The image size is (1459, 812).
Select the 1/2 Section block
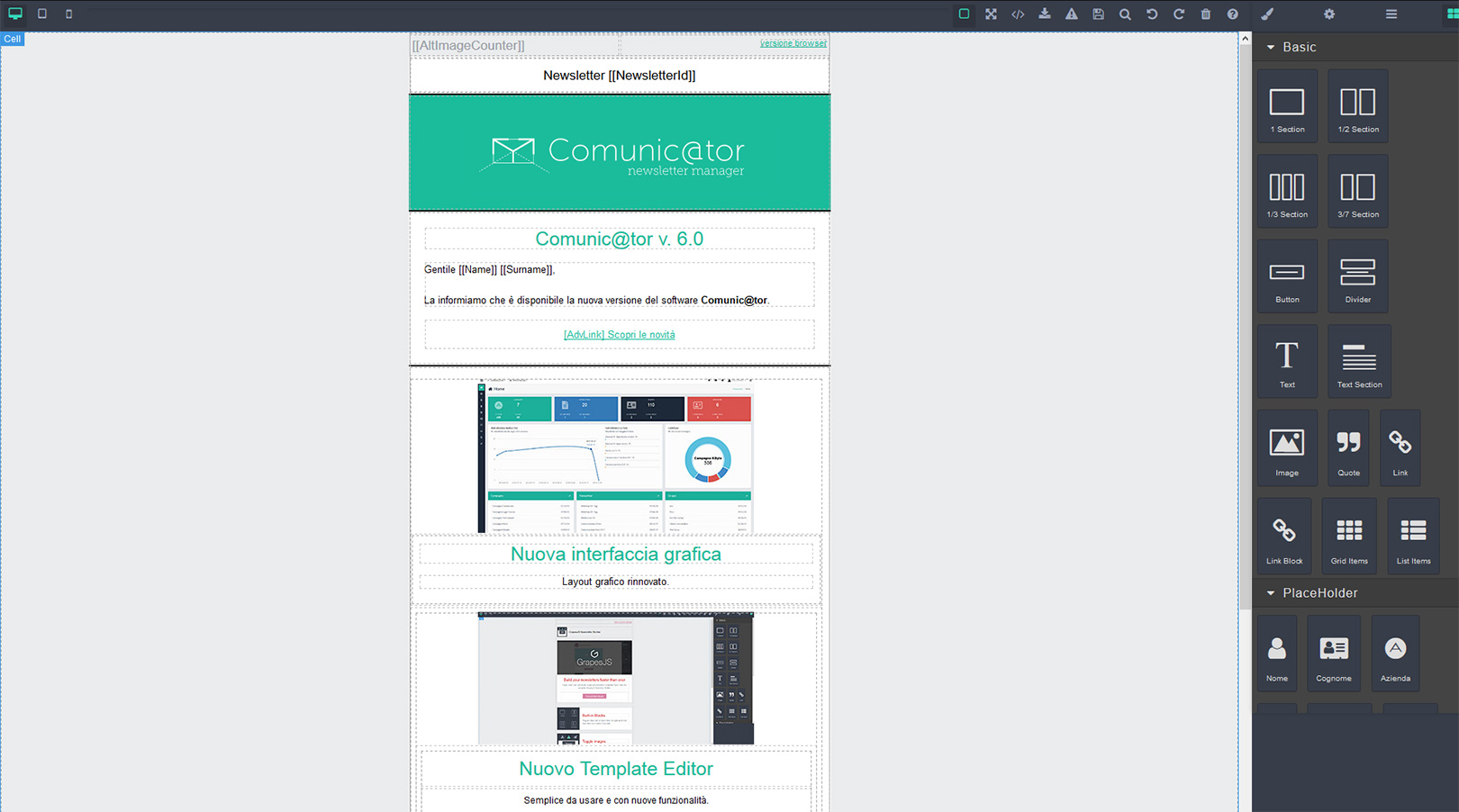click(x=1358, y=106)
